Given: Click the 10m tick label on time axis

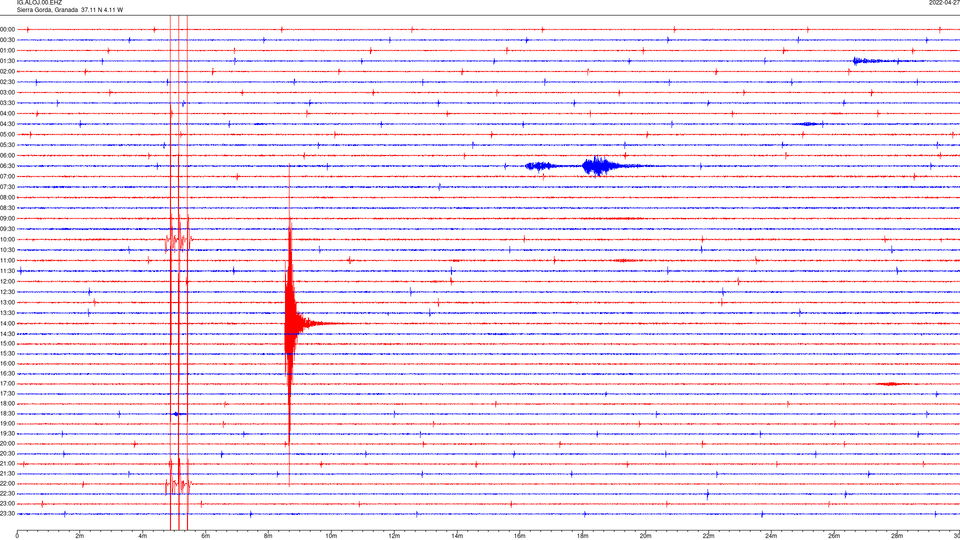Looking at the screenshot, I should click(331, 536).
